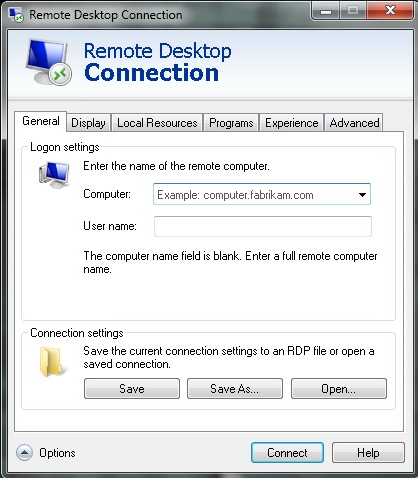The height and width of the screenshot is (478, 418).
Task: Click 'Save the current connection settings' description
Action: point(229,357)
